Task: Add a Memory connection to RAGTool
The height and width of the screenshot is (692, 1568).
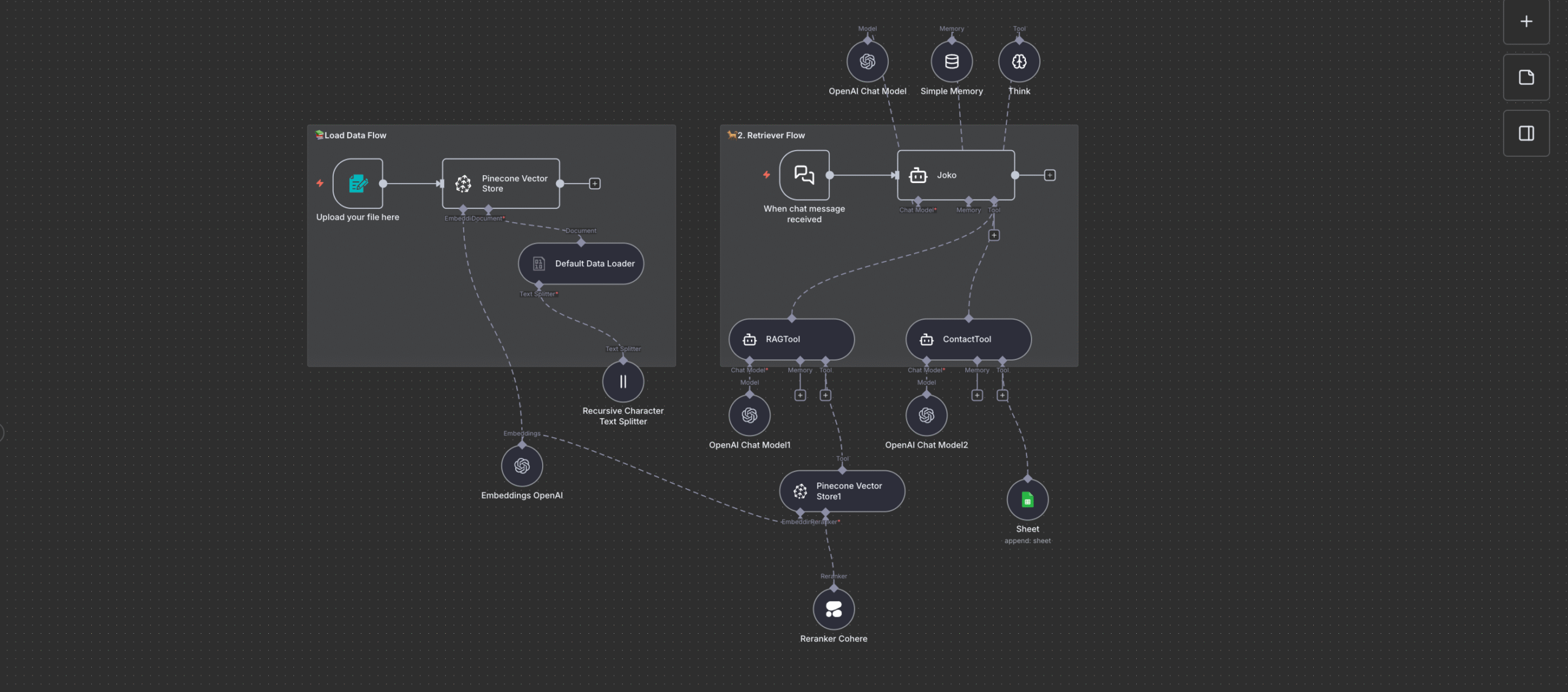Action: pos(800,396)
